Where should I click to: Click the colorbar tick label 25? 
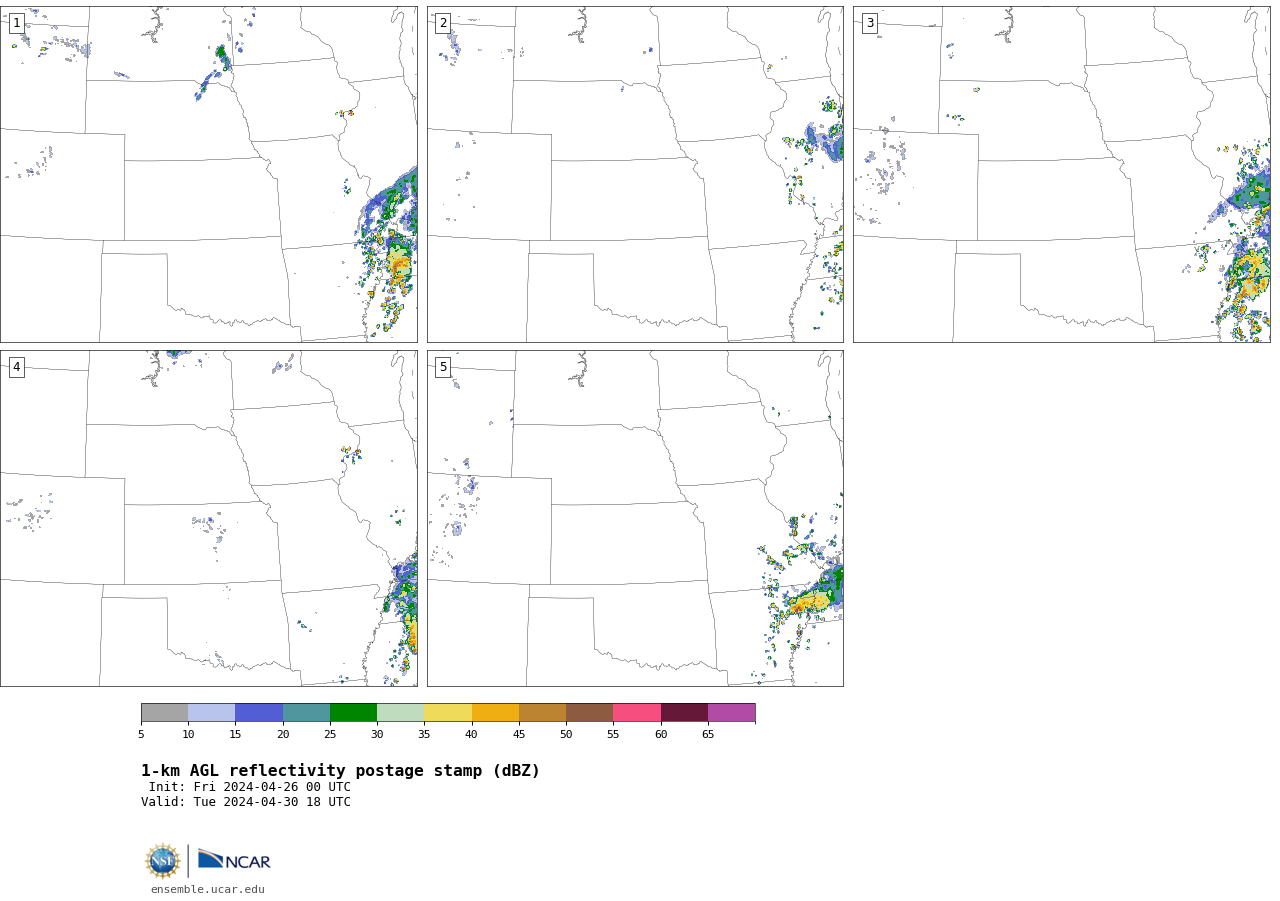(x=330, y=735)
